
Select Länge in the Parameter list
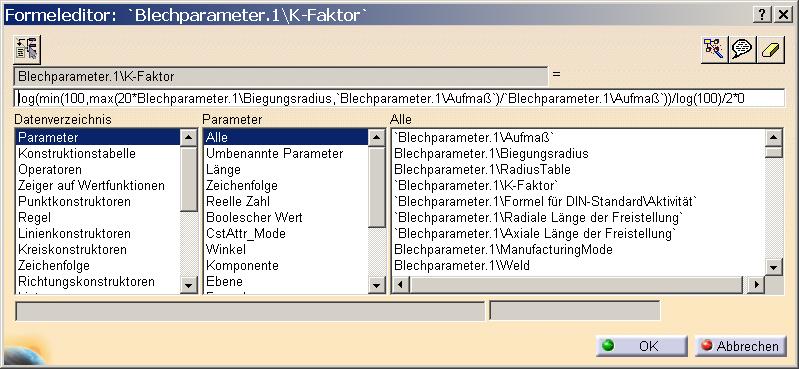click(x=285, y=169)
